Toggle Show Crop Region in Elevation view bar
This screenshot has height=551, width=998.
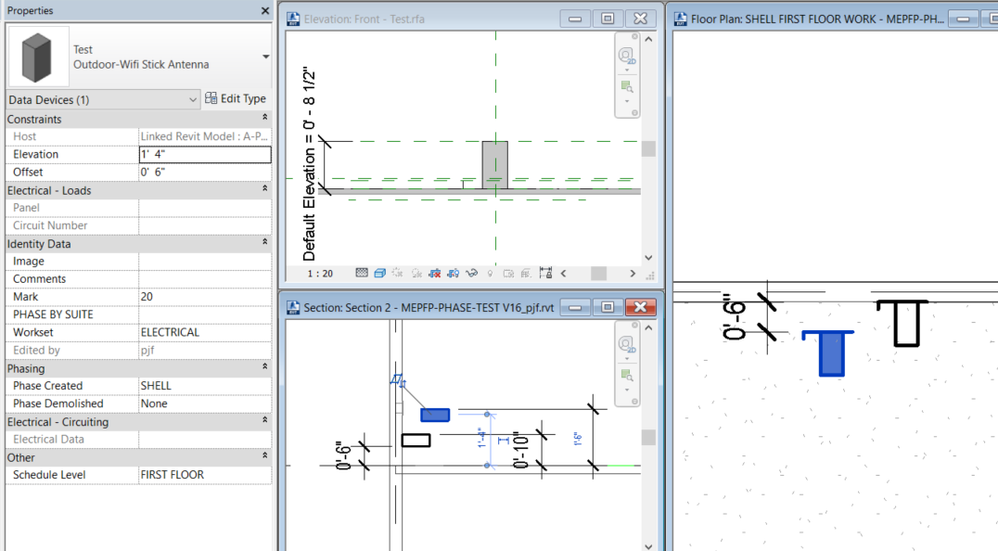[453, 273]
